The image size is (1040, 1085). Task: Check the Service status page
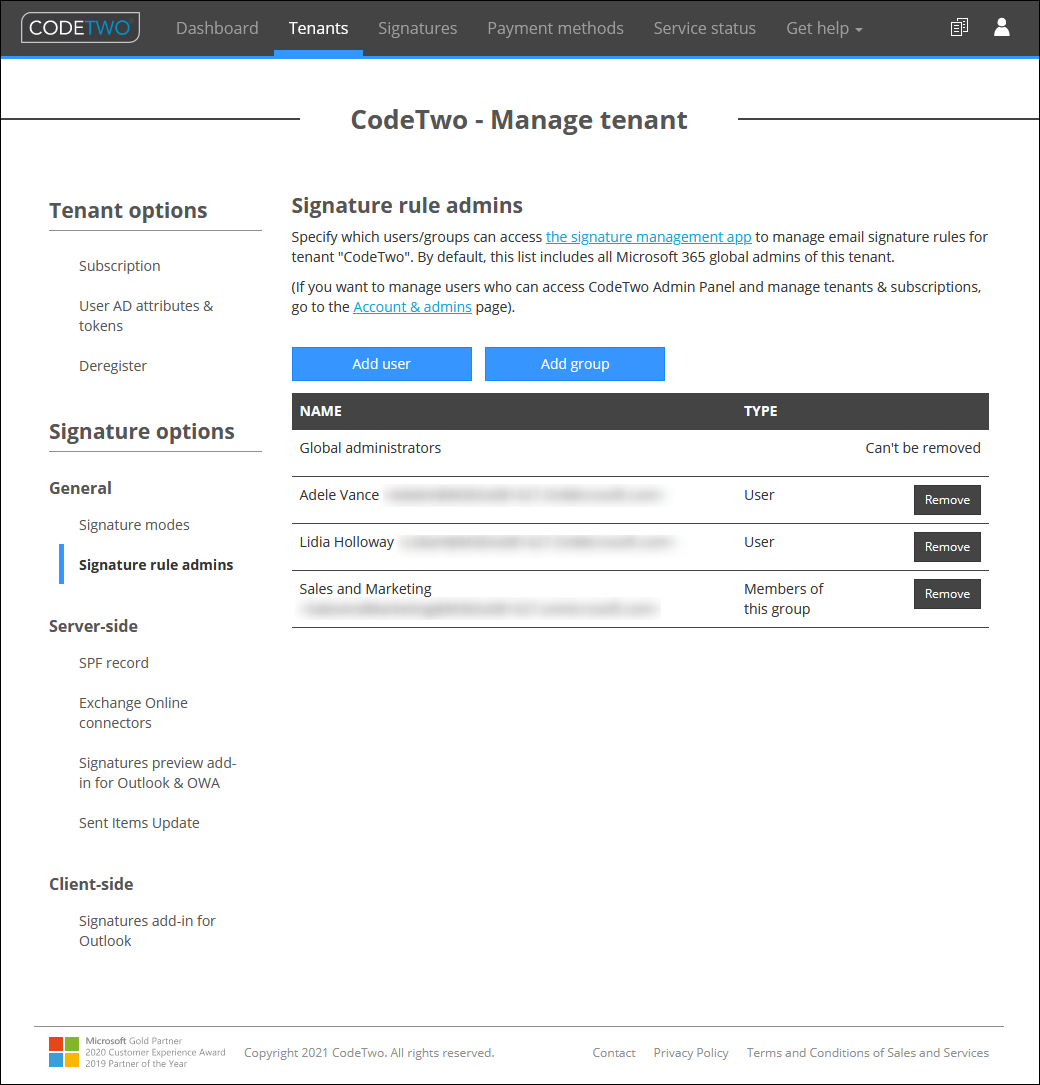704,28
